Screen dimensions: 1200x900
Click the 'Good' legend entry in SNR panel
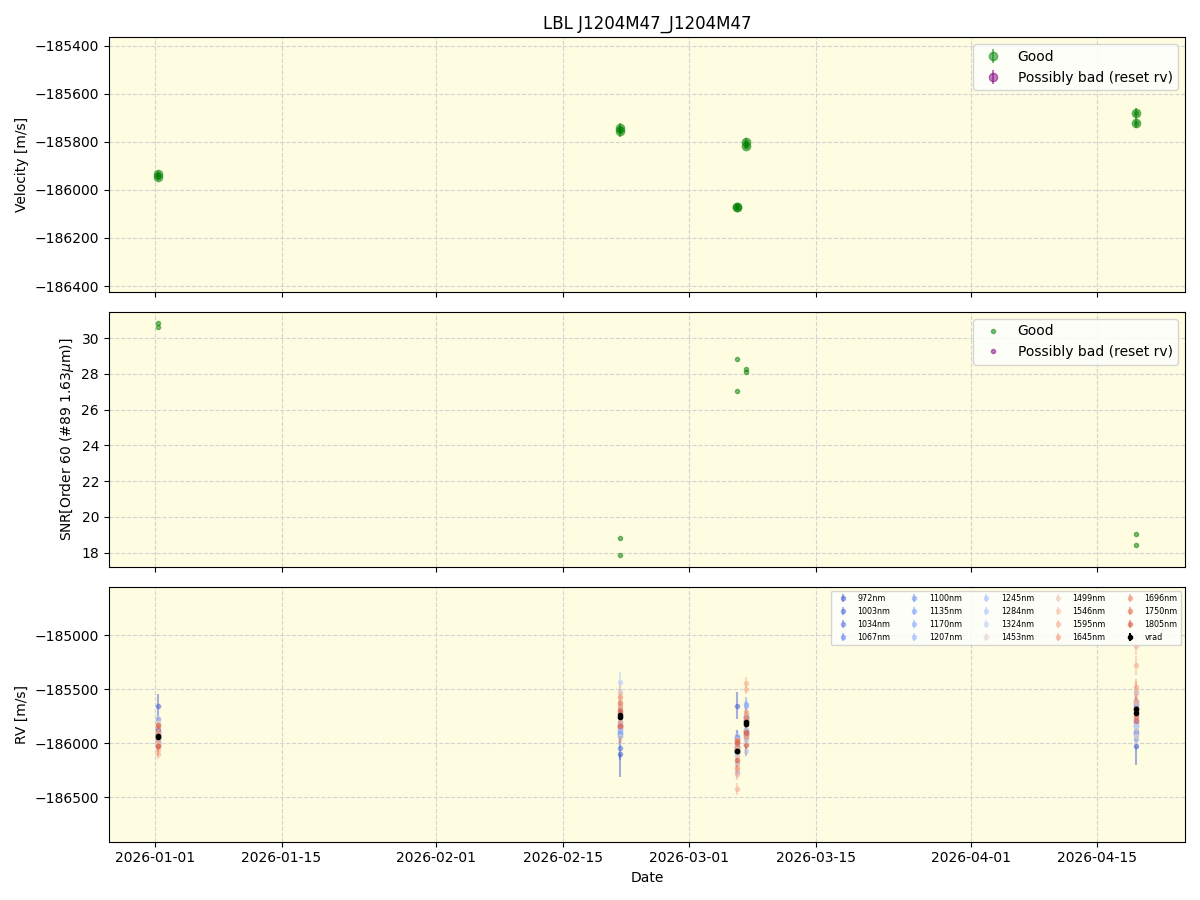tap(1035, 330)
